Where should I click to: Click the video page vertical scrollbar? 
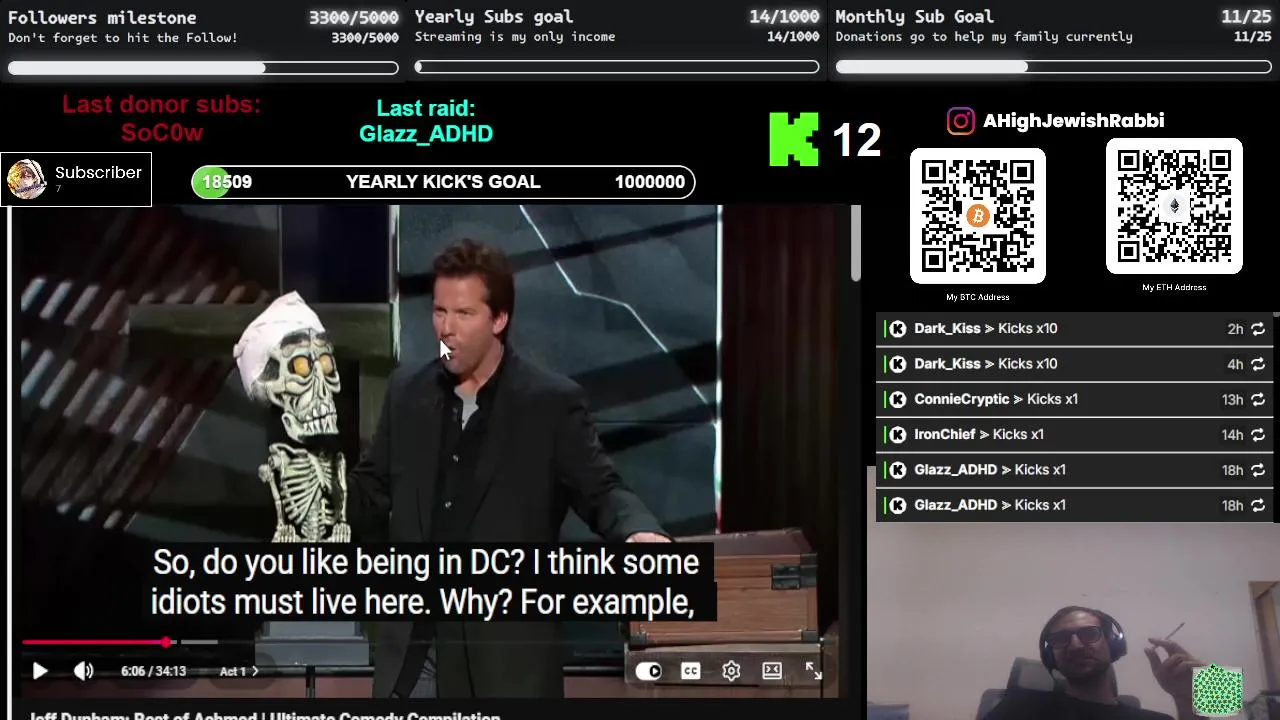pyautogui.click(x=856, y=243)
